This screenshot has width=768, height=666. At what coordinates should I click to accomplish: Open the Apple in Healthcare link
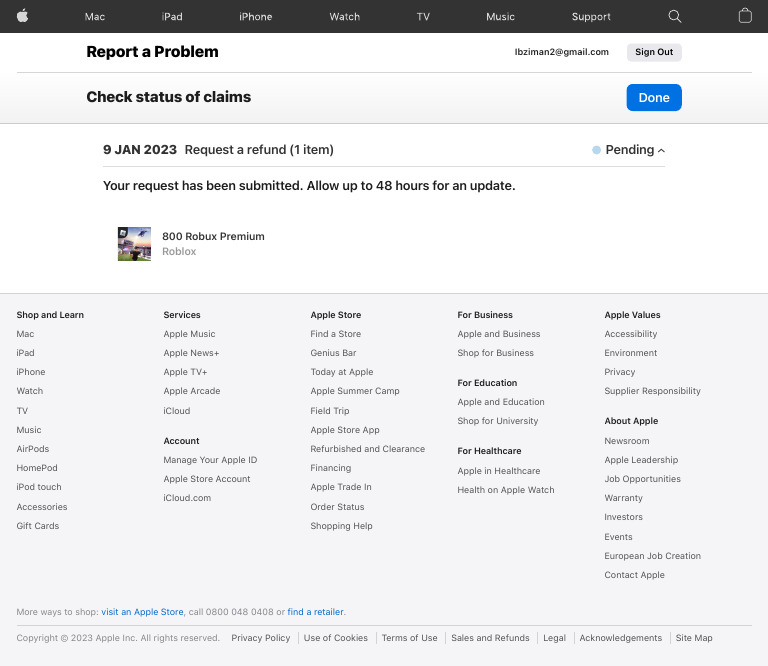(x=499, y=471)
